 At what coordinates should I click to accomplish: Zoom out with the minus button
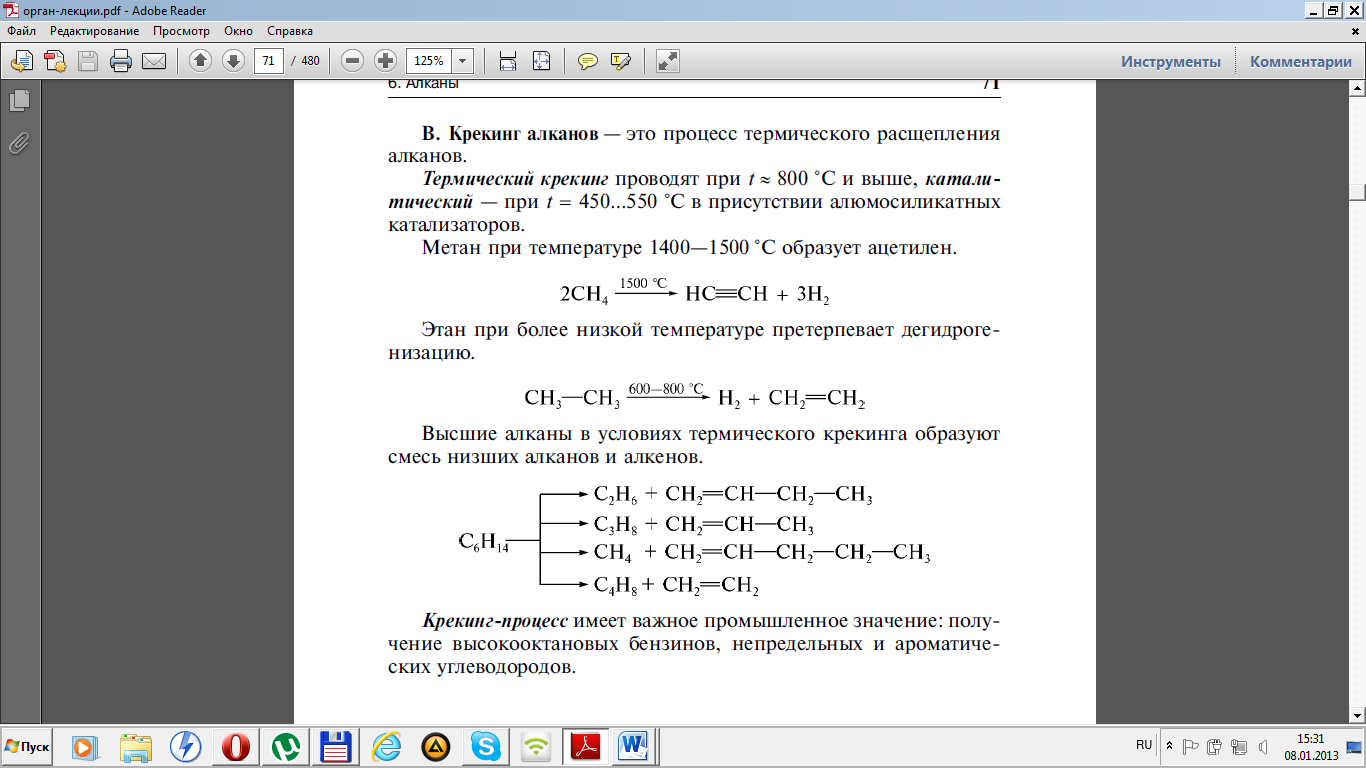click(x=352, y=61)
